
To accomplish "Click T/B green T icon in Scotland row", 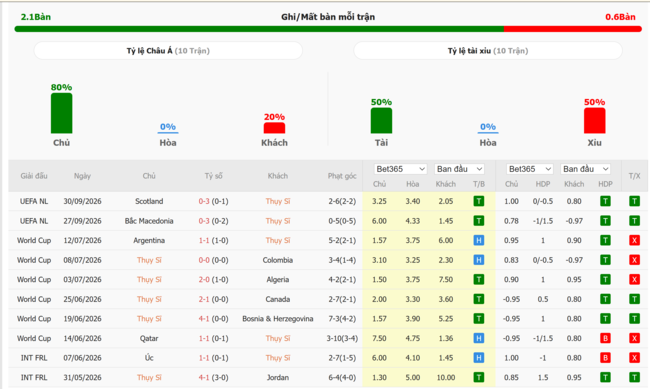I will (479, 201).
